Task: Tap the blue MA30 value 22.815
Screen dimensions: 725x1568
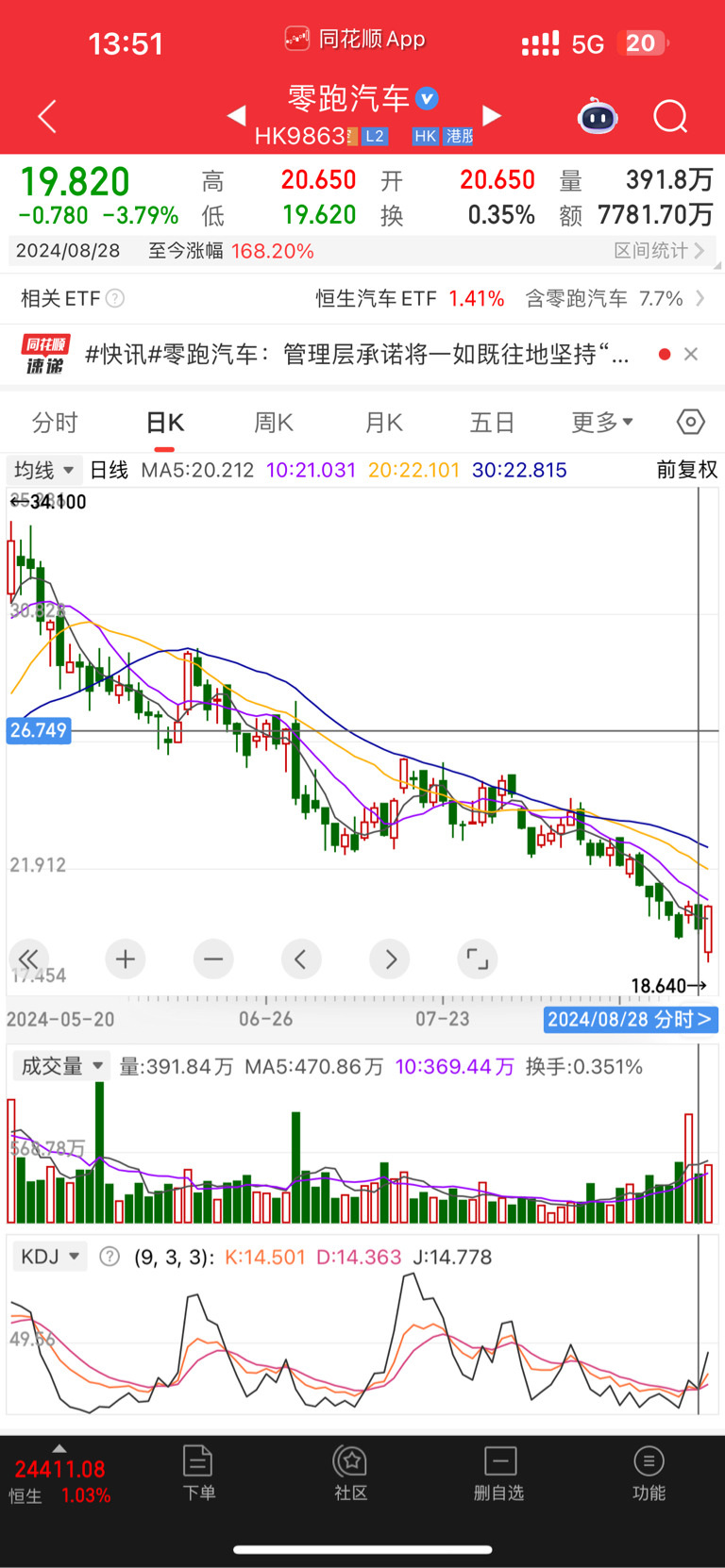Action: pyautogui.click(x=519, y=470)
